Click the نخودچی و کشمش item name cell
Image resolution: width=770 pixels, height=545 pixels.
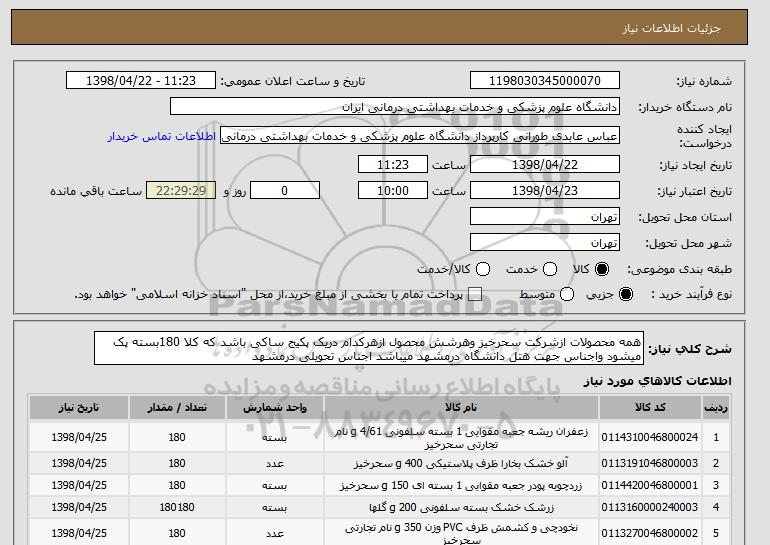click(461, 533)
